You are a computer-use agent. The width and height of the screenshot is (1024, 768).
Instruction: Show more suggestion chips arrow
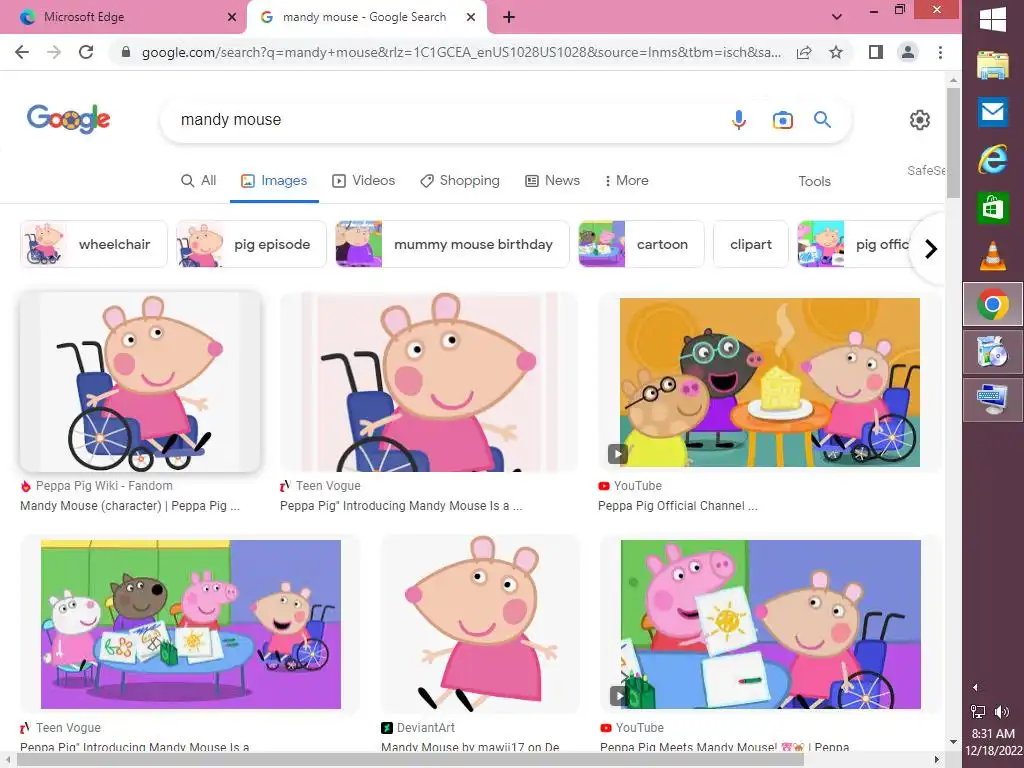tap(931, 249)
